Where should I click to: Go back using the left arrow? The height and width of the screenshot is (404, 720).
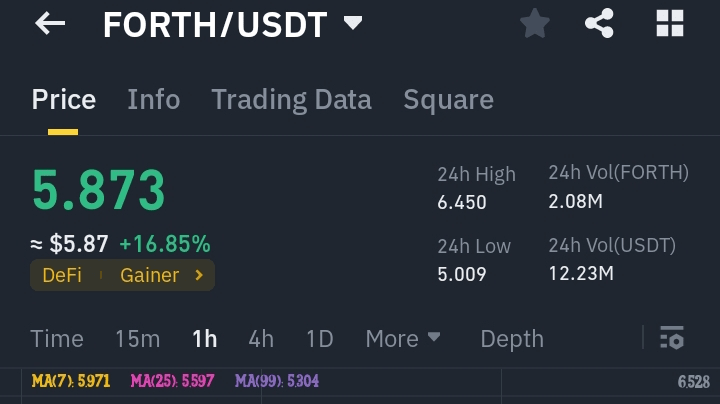pyautogui.click(x=50, y=23)
